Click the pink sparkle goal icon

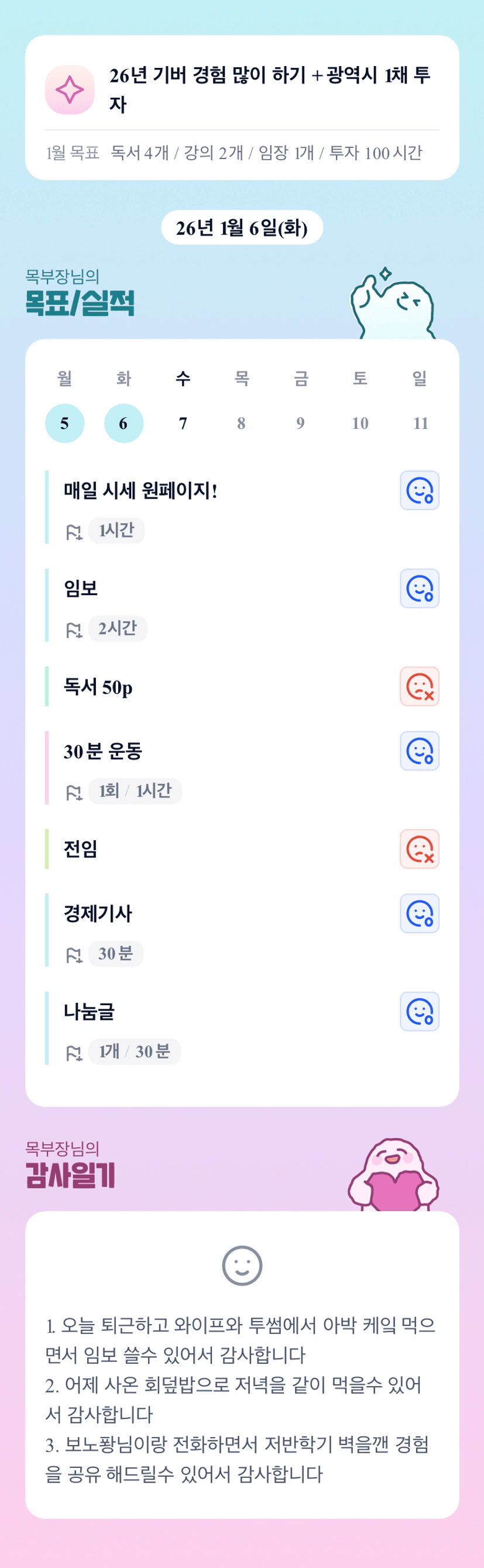coord(70,90)
